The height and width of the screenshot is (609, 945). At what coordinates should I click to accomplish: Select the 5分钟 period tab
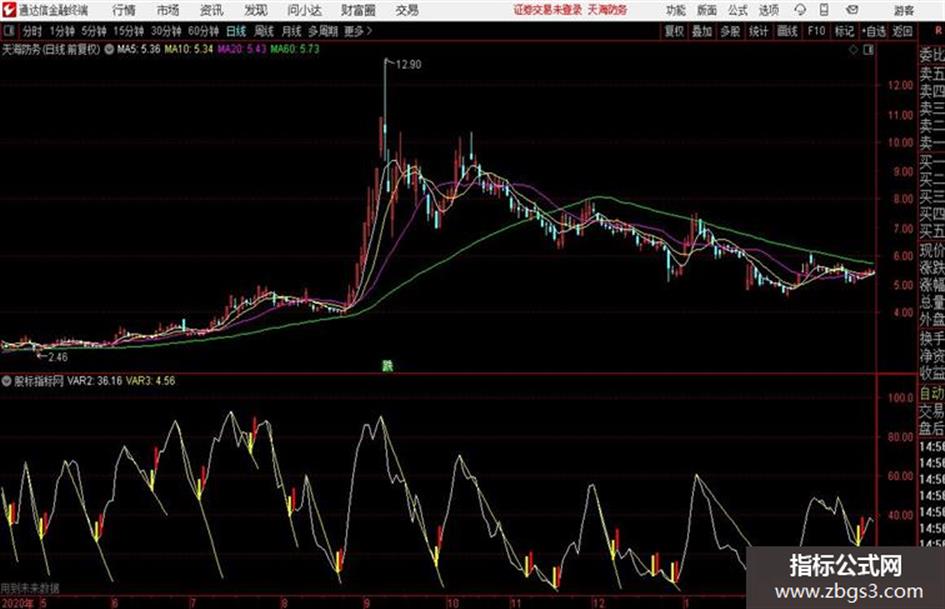[x=93, y=31]
